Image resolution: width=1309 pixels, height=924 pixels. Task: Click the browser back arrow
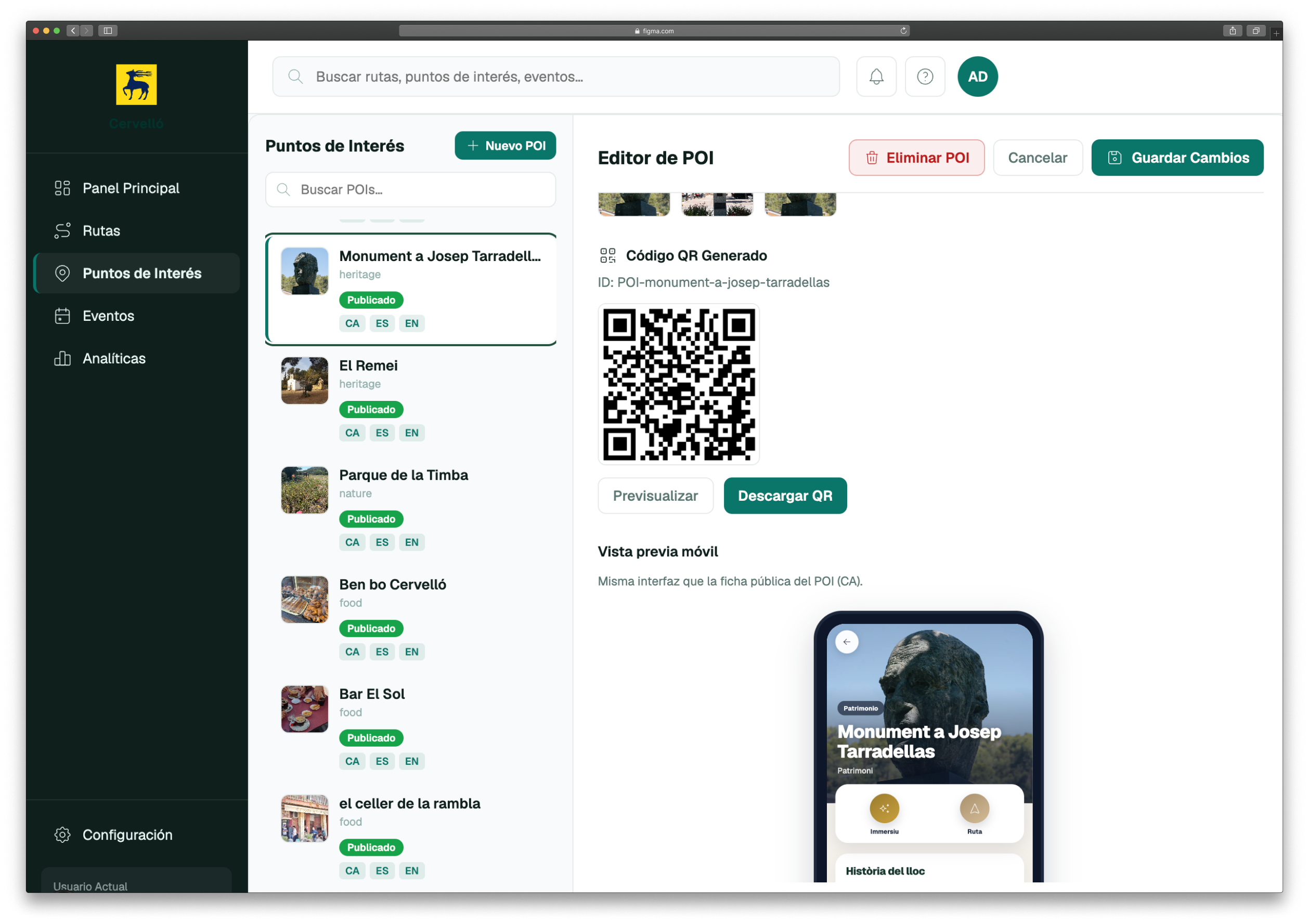73,31
